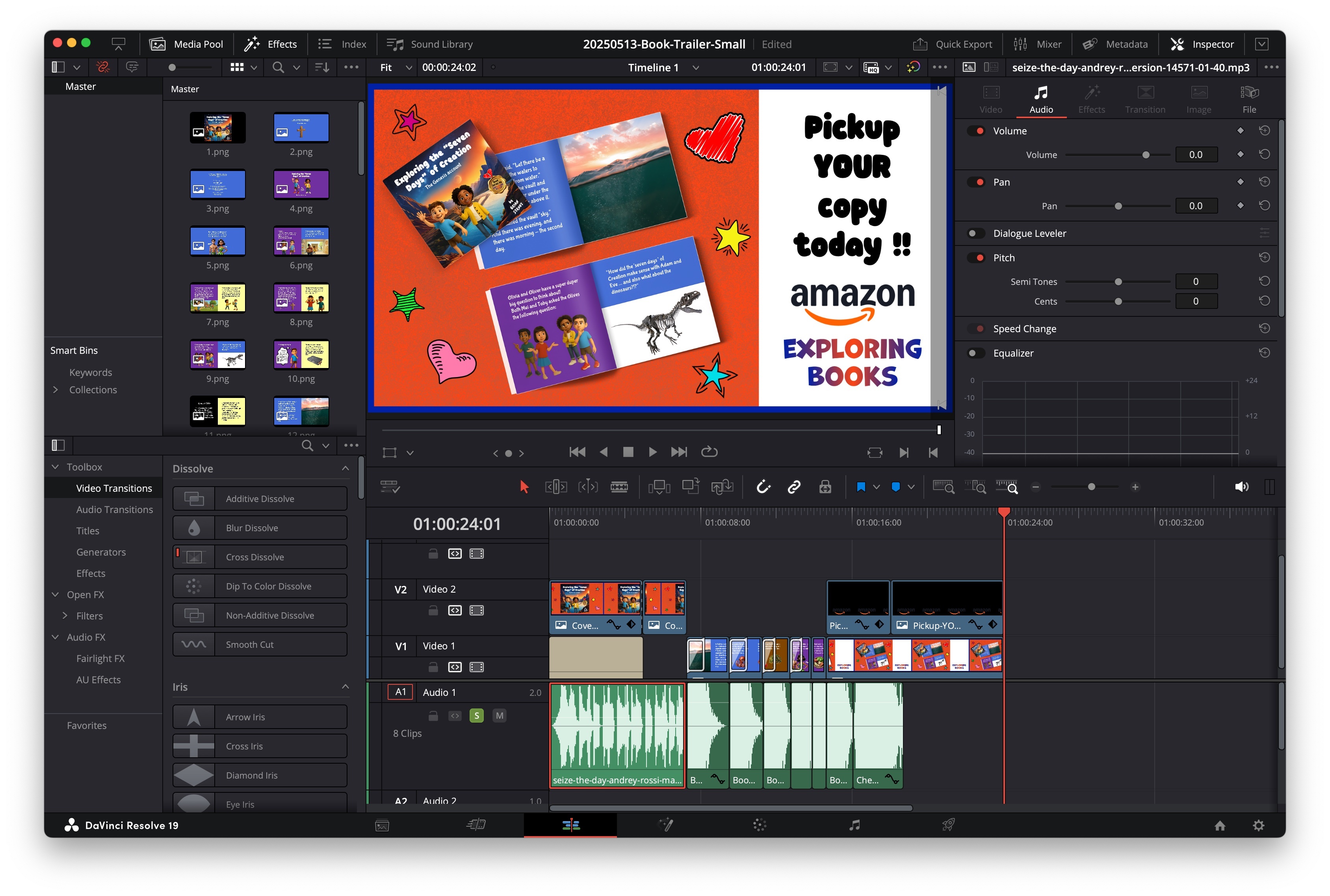This screenshot has width=1330, height=896.
Task: Expand the Filters tree item
Action: point(65,615)
